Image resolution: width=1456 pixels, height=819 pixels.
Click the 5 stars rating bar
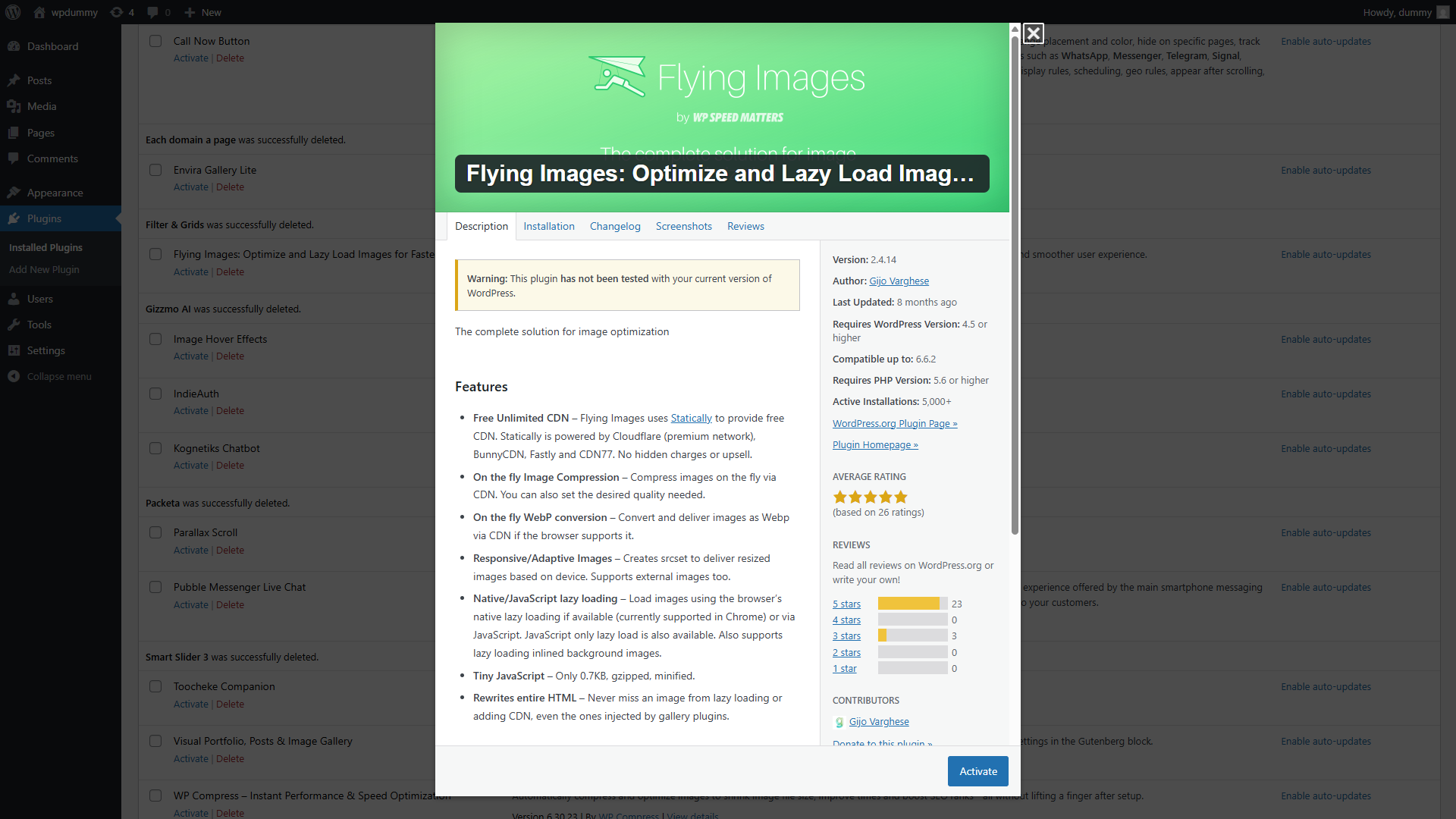click(913, 604)
